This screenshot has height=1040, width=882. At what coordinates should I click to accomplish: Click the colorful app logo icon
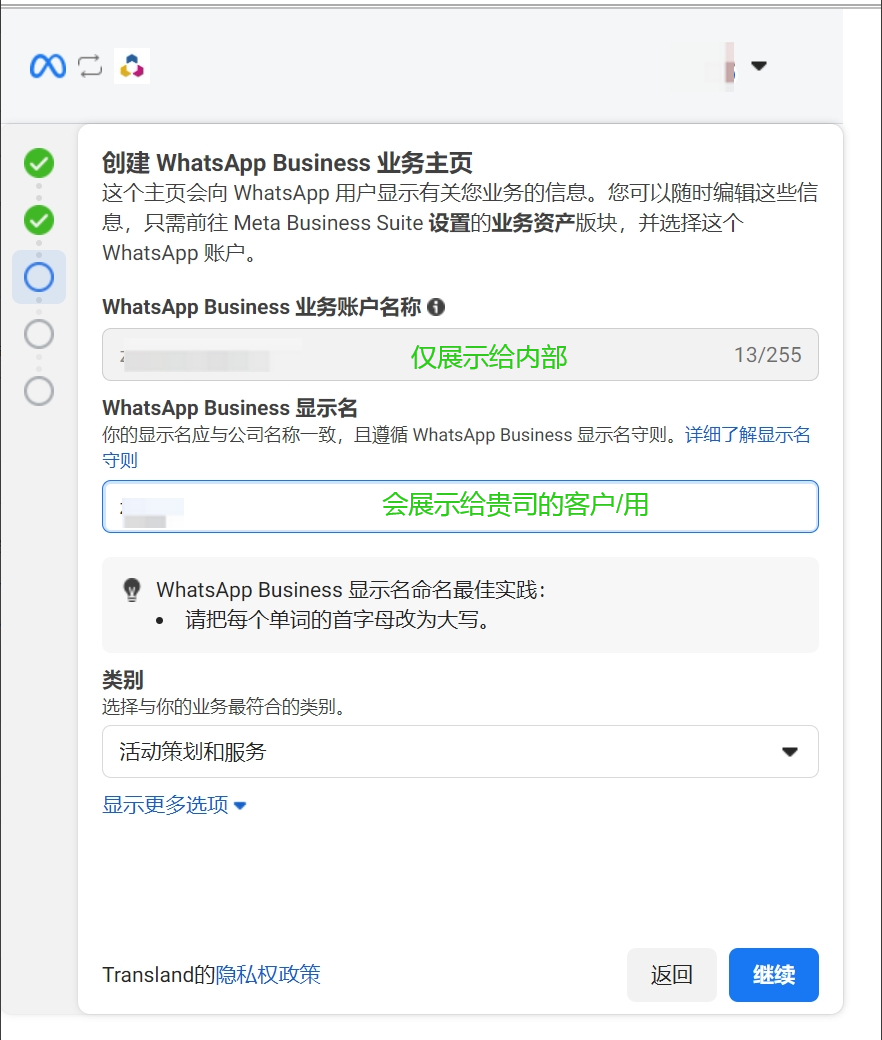[132, 66]
